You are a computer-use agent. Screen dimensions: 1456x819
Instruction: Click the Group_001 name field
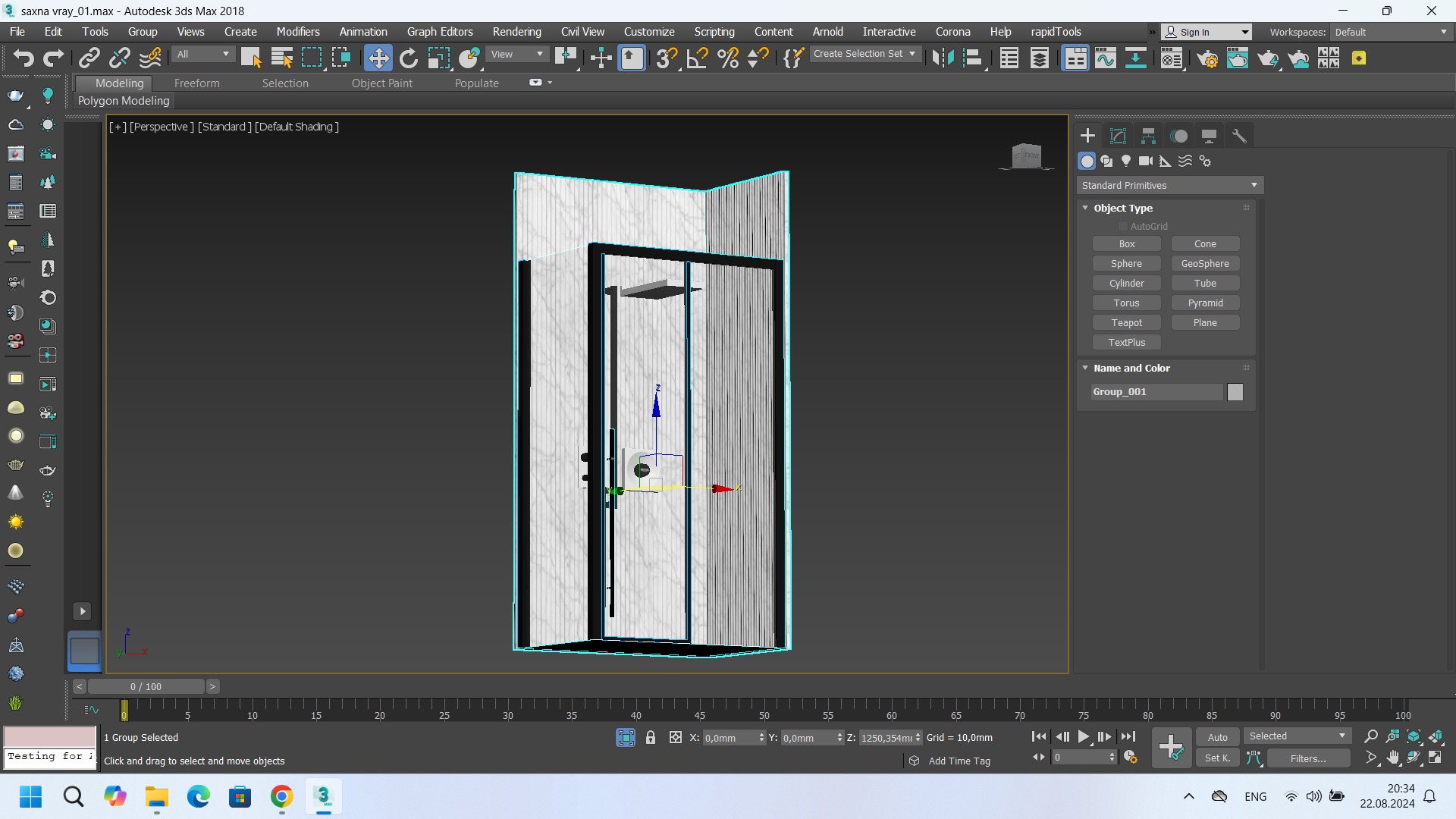[1157, 392]
